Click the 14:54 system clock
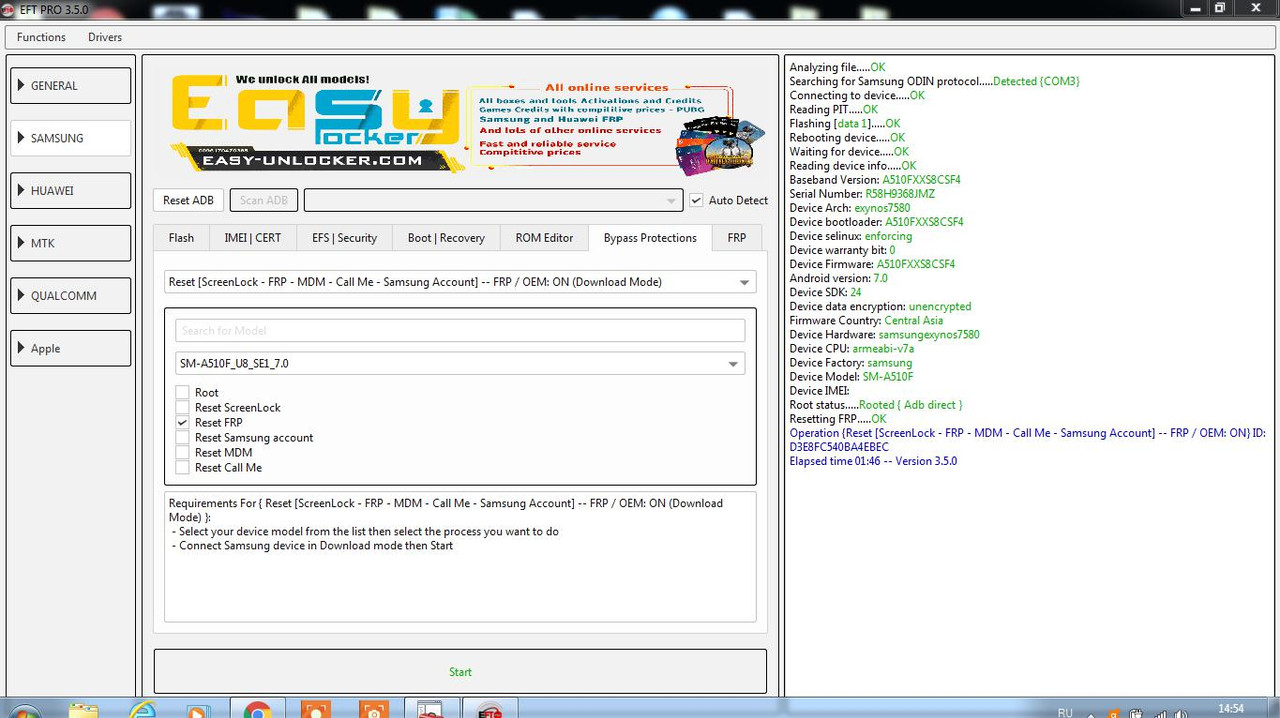Image resolution: width=1280 pixels, height=718 pixels. pyautogui.click(x=1231, y=709)
